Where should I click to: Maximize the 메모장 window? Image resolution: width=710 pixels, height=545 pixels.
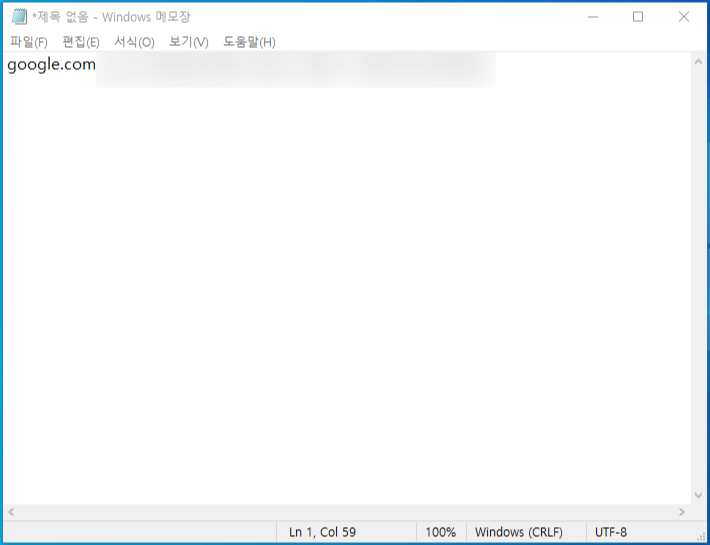638,17
